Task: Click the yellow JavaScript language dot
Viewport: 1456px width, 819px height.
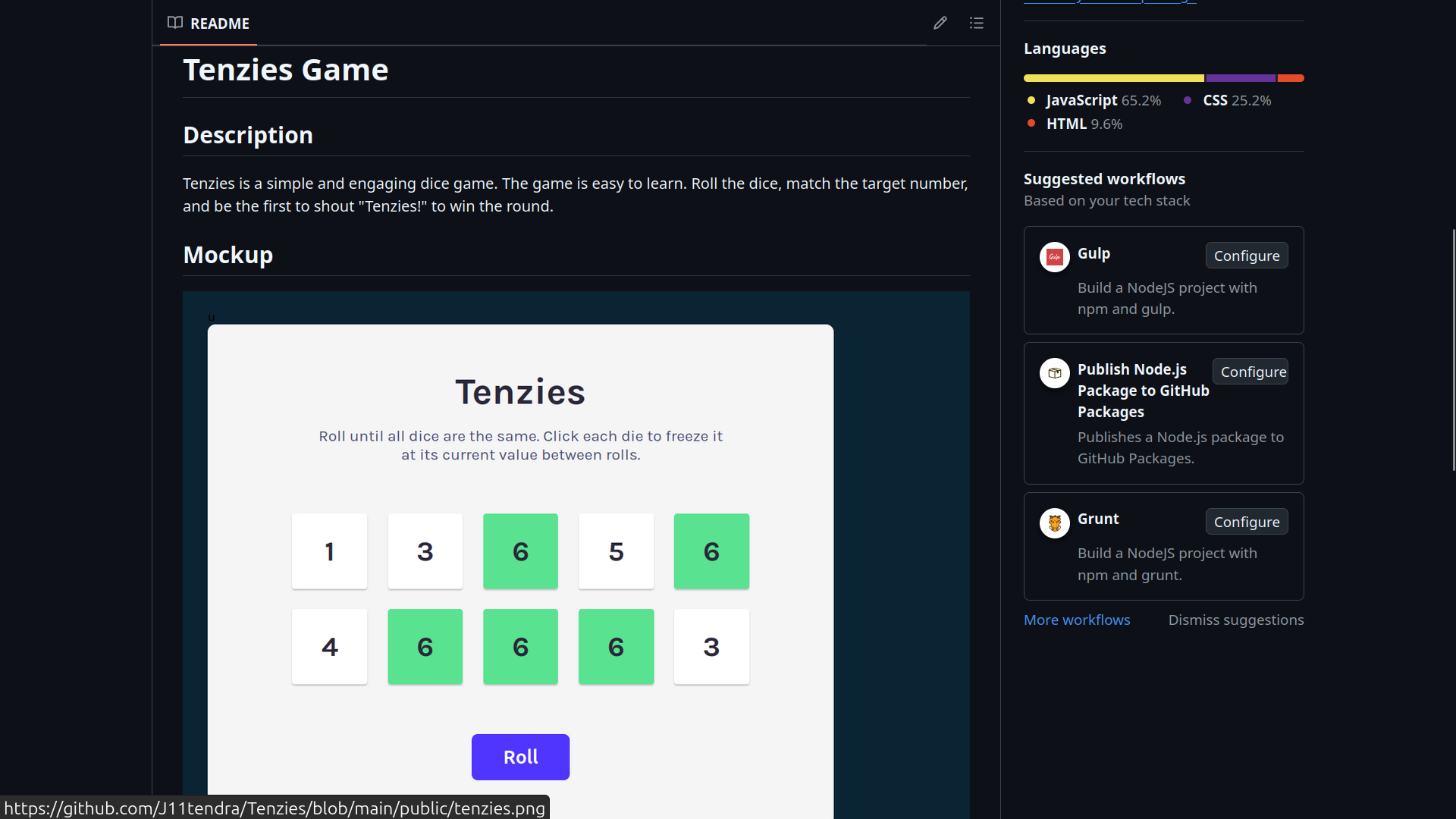Action: [1031, 100]
